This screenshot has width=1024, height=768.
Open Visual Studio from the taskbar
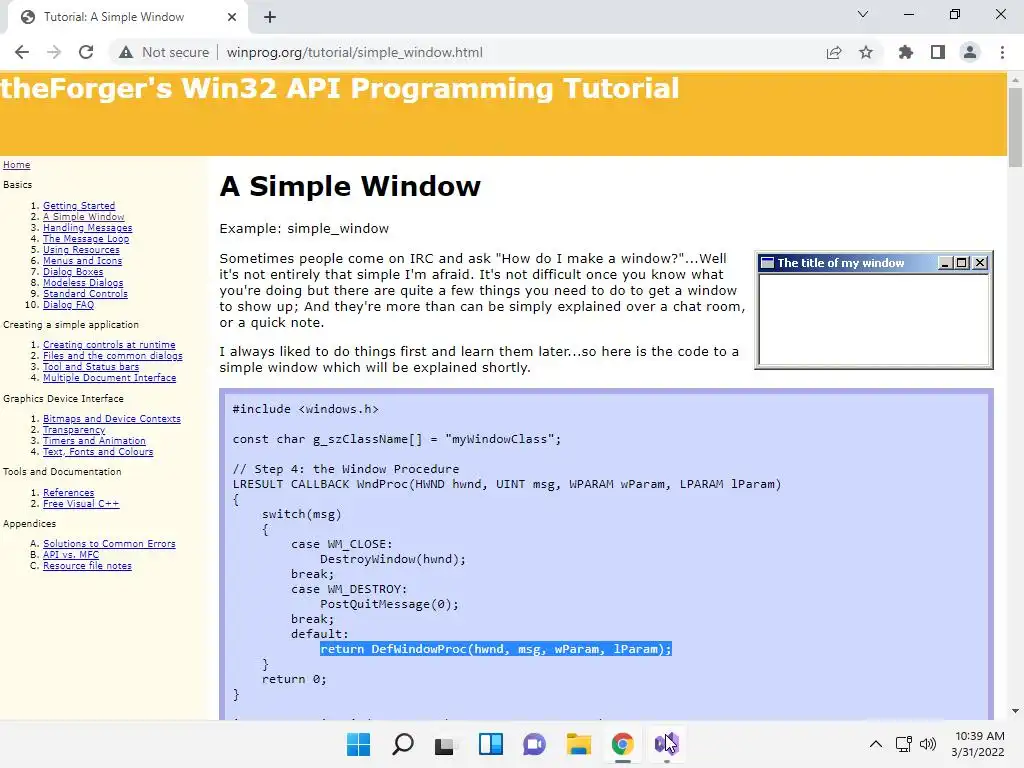coord(666,744)
